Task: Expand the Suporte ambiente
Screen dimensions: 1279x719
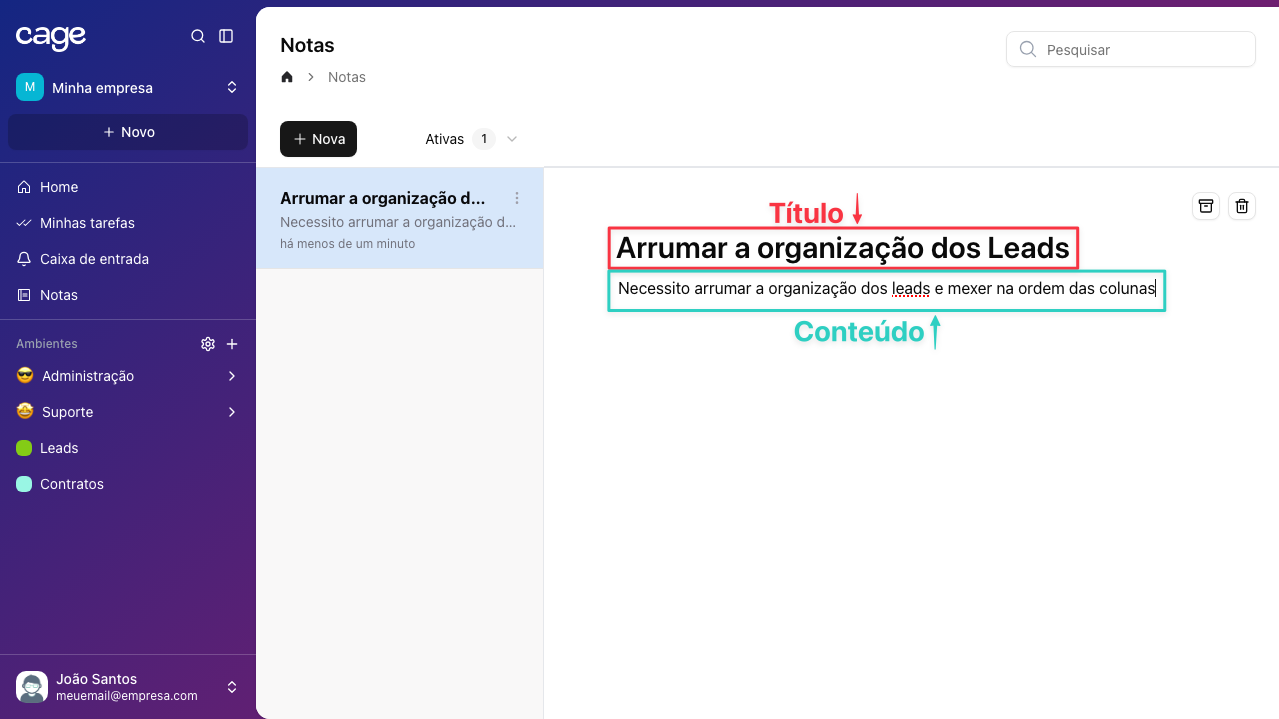Action: [232, 412]
